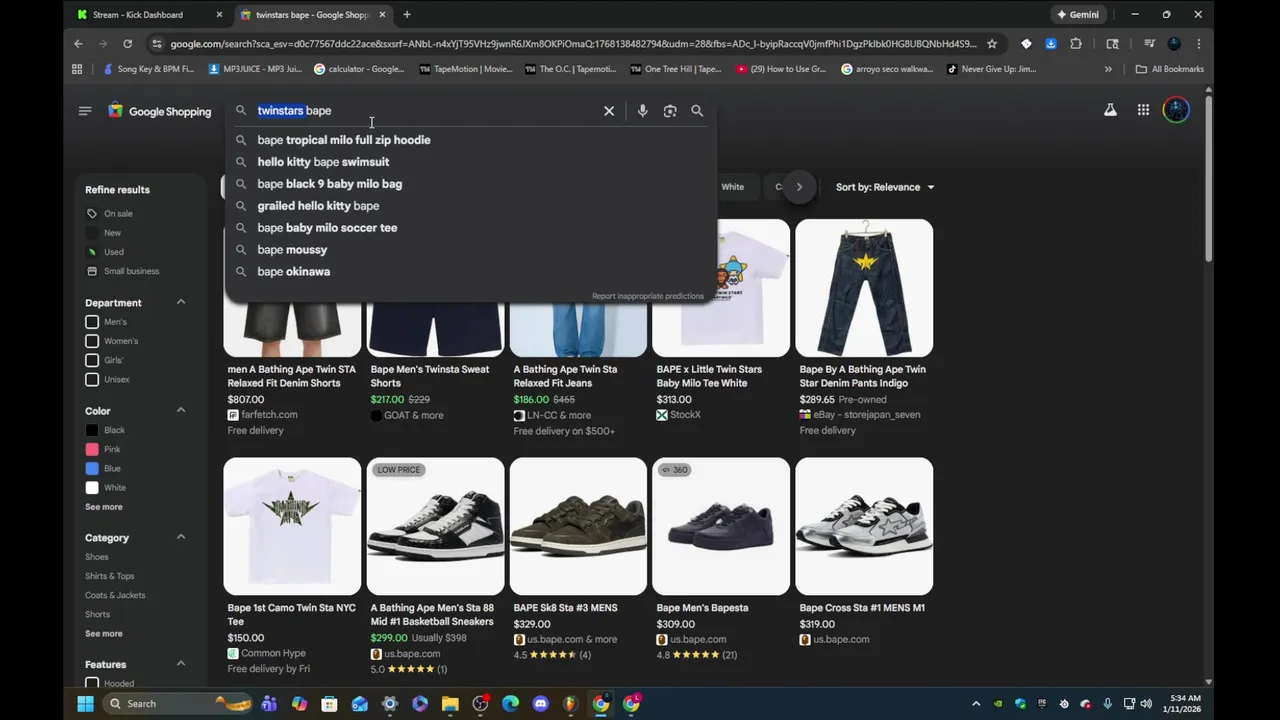Toggle the Used condition filter
The image size is (1280, 720).
106,252
